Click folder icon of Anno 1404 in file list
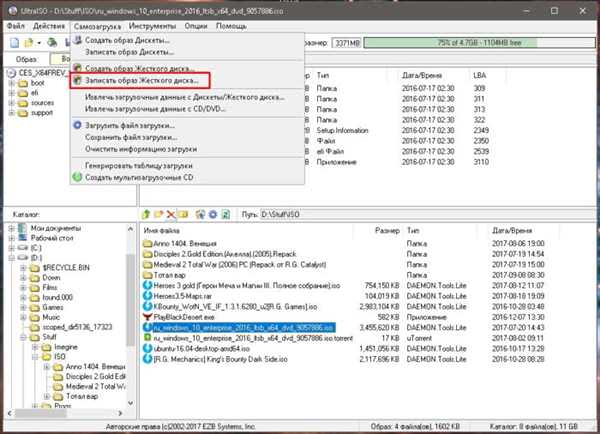This screenshot has width=600, height=434. point(147,243)
